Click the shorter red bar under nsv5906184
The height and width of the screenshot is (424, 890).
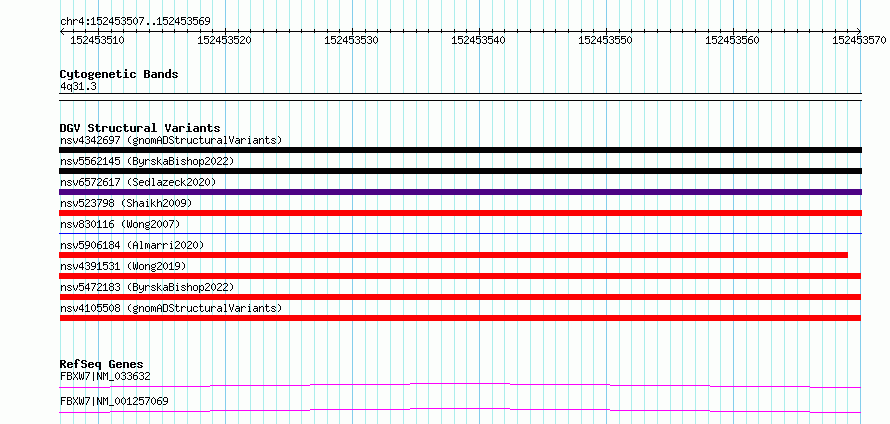454,255
